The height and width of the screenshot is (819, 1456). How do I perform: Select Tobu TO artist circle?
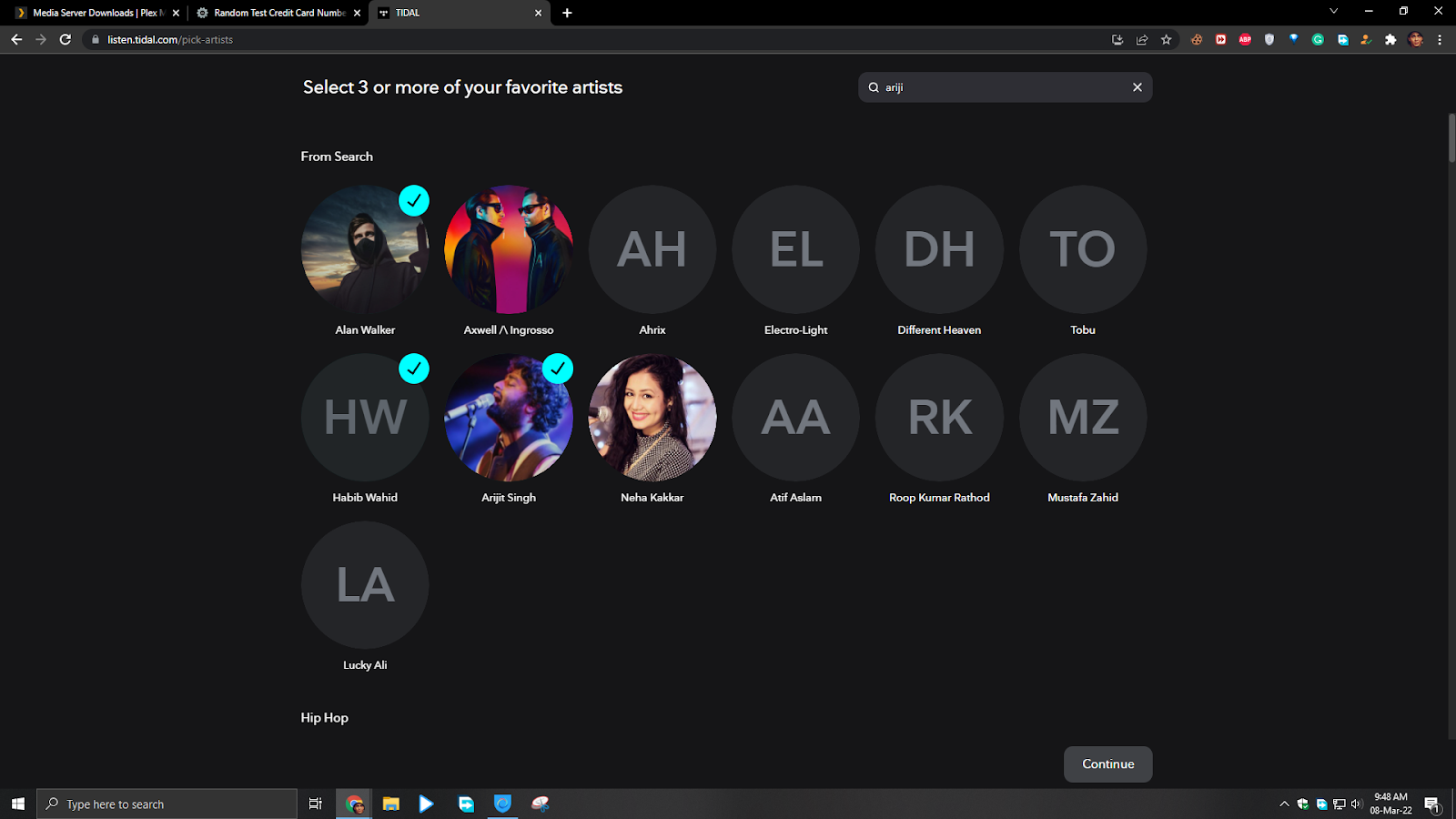click(1083, 249)
